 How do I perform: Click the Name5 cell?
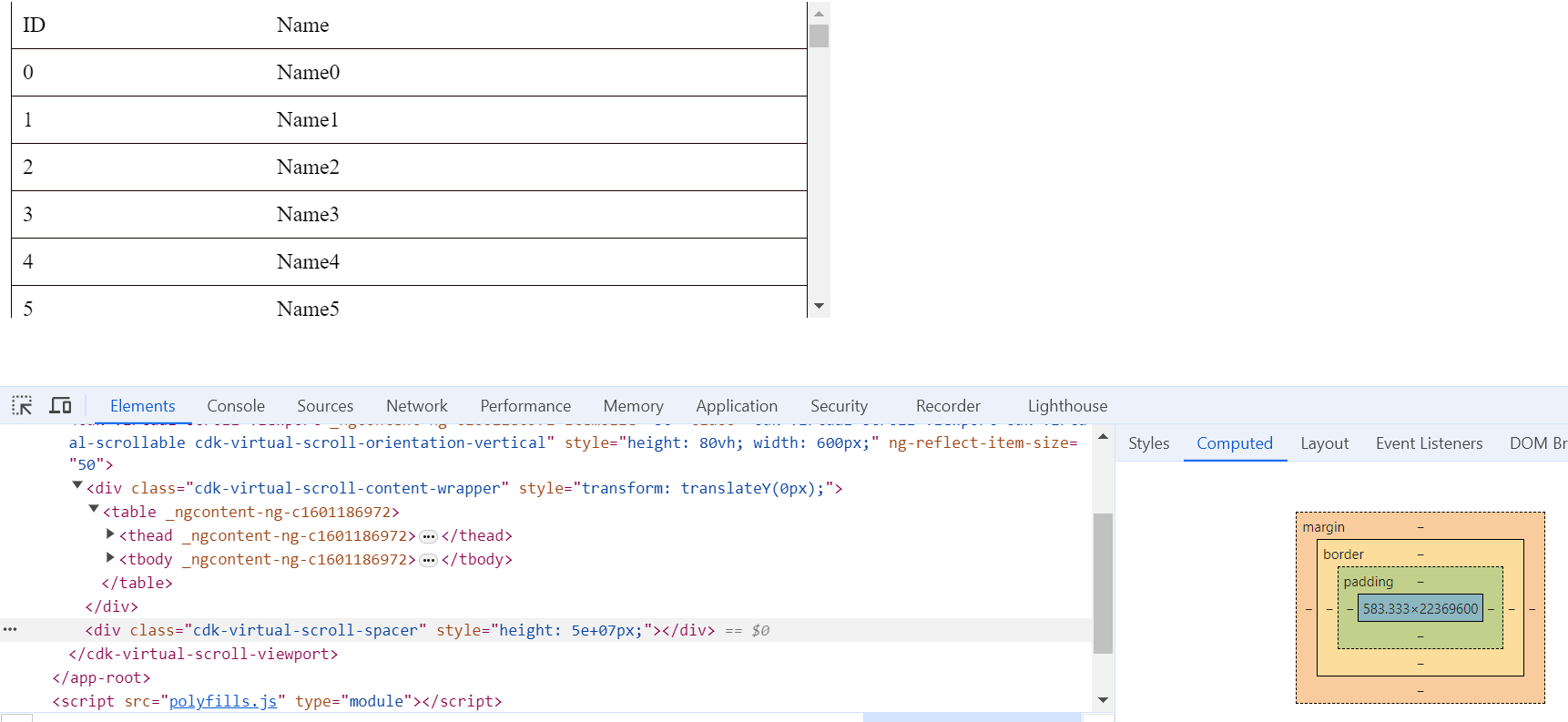click(308, 309)
